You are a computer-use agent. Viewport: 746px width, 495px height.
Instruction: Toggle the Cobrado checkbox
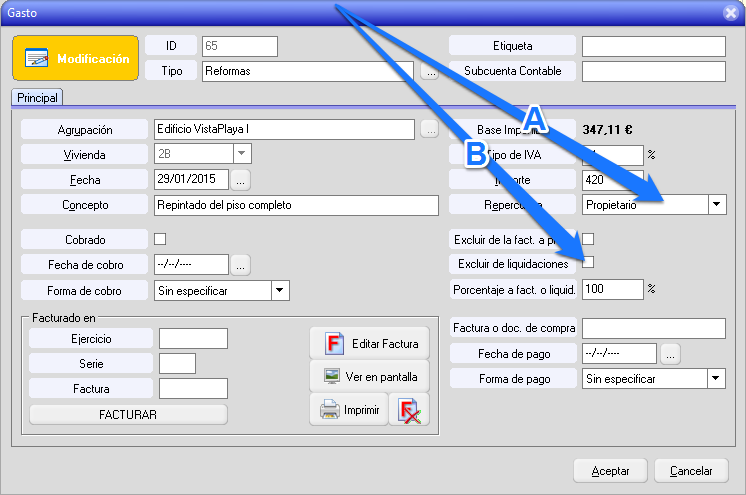[160, 239]
